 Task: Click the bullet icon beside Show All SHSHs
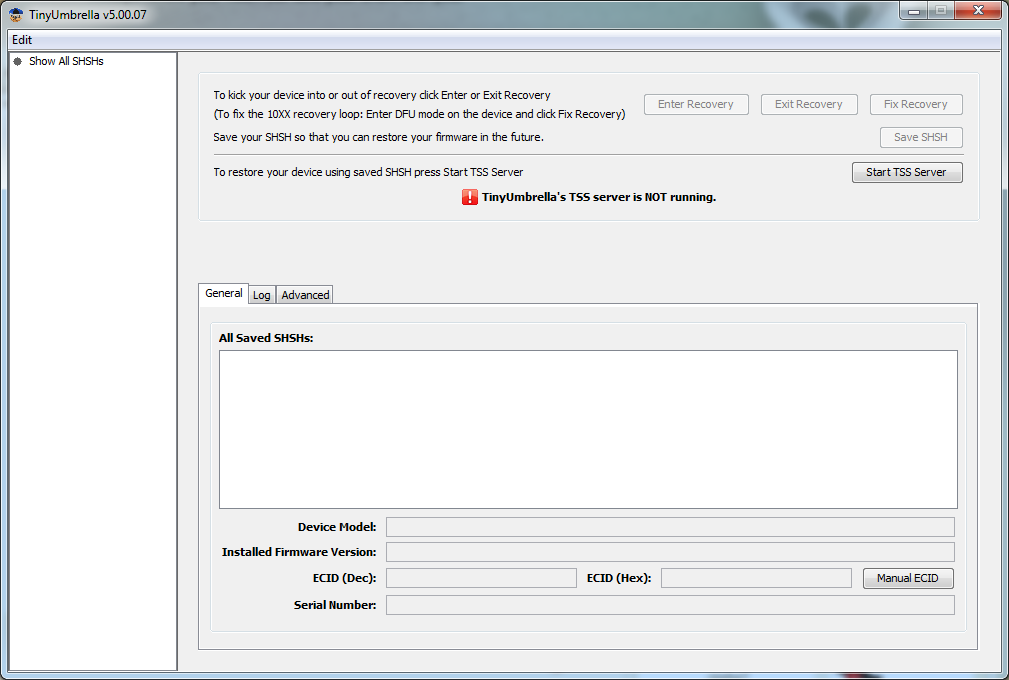(18, 61)
